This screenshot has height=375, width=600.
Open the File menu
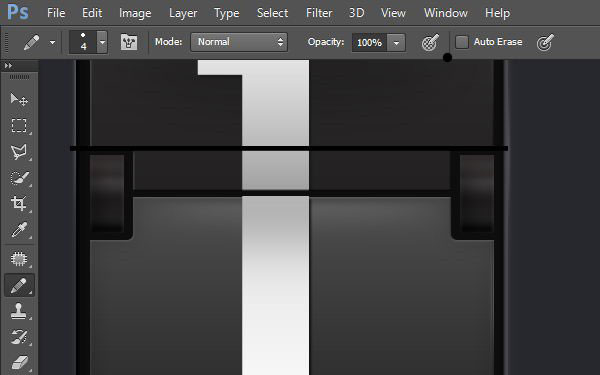coord(56,13)
